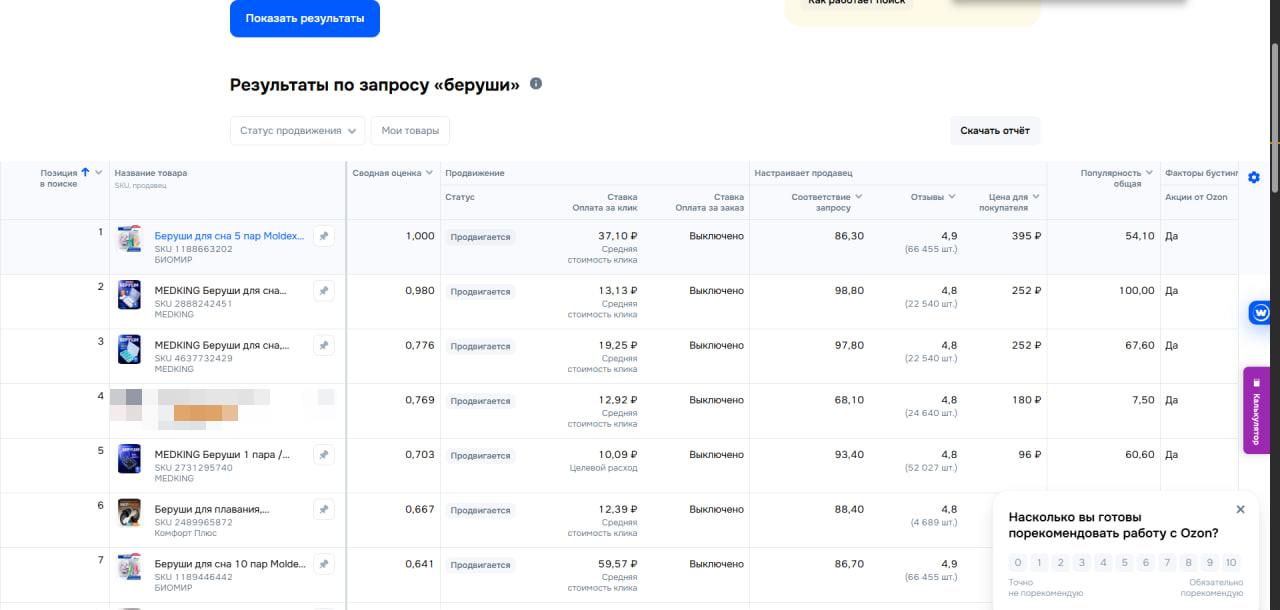
Task: Expand Позиция в поиске column chevron
Action: 98,173
